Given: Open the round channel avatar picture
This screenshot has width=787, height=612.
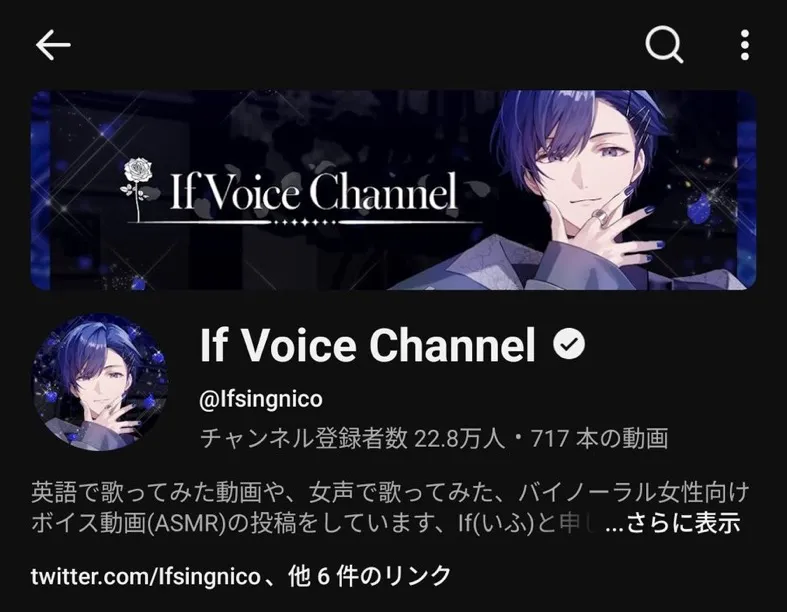Looking at the screenshot, I should point(100,382).
